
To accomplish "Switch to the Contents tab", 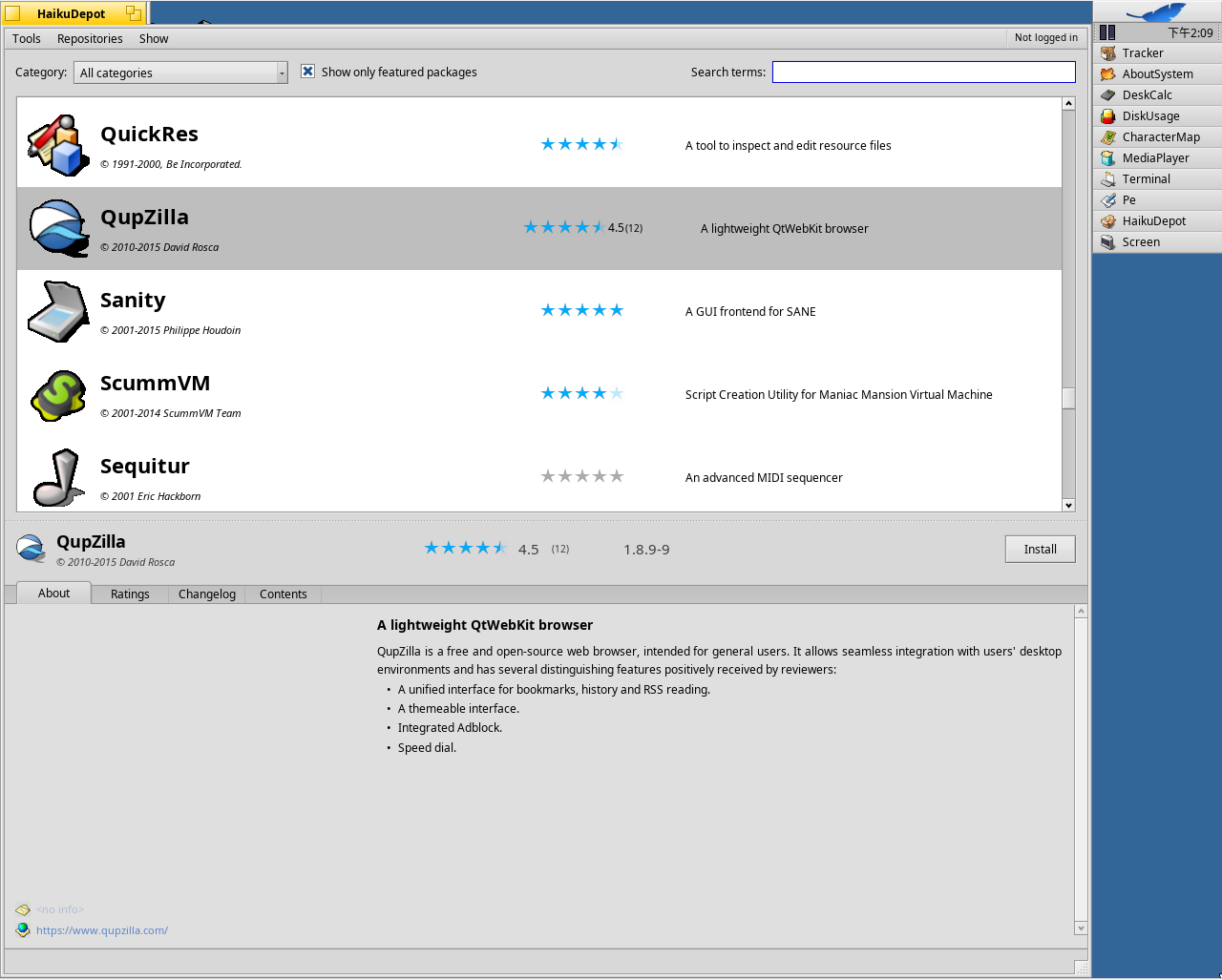I will (284, 594).
